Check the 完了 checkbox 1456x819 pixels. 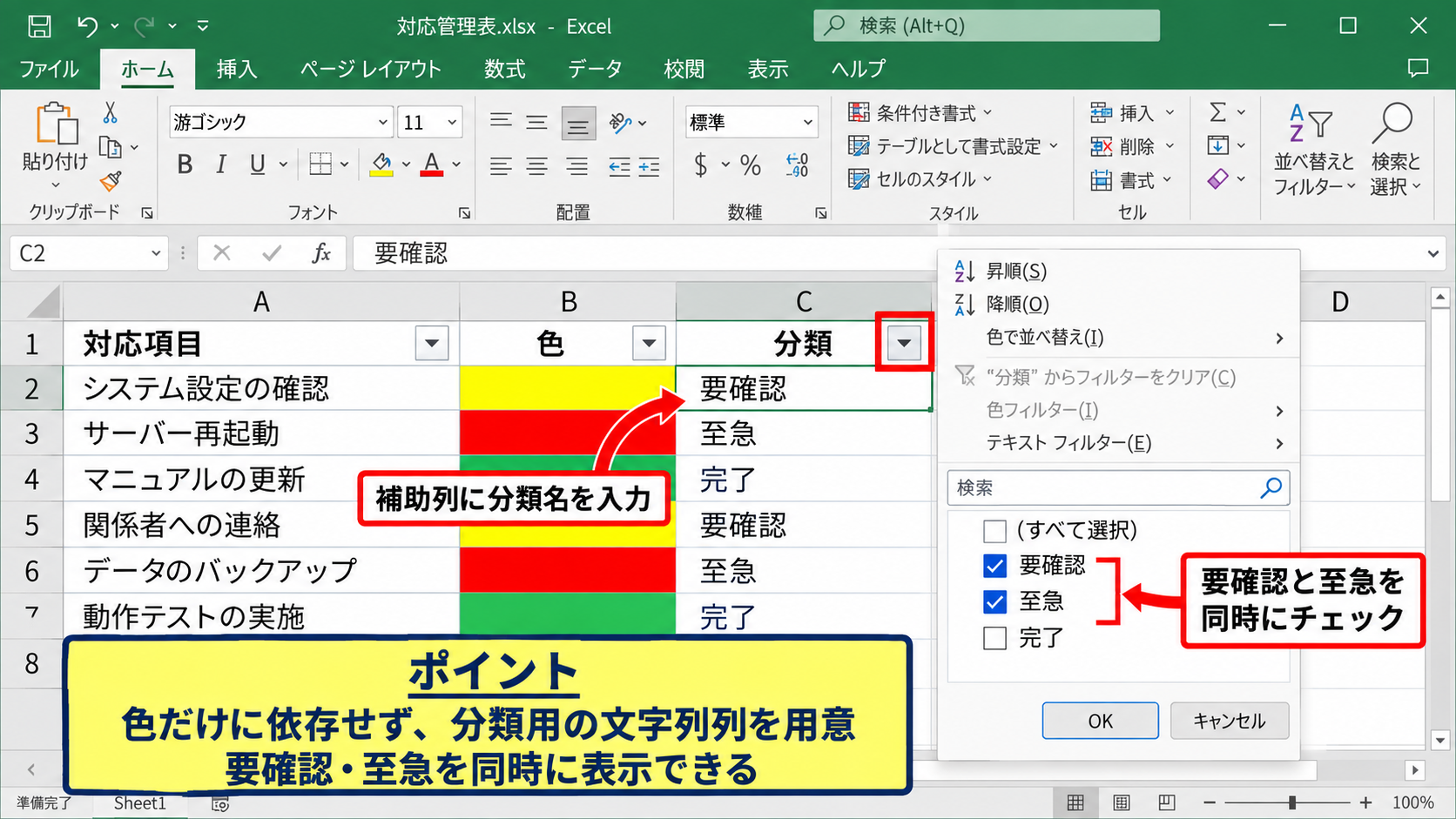[994, 638]
